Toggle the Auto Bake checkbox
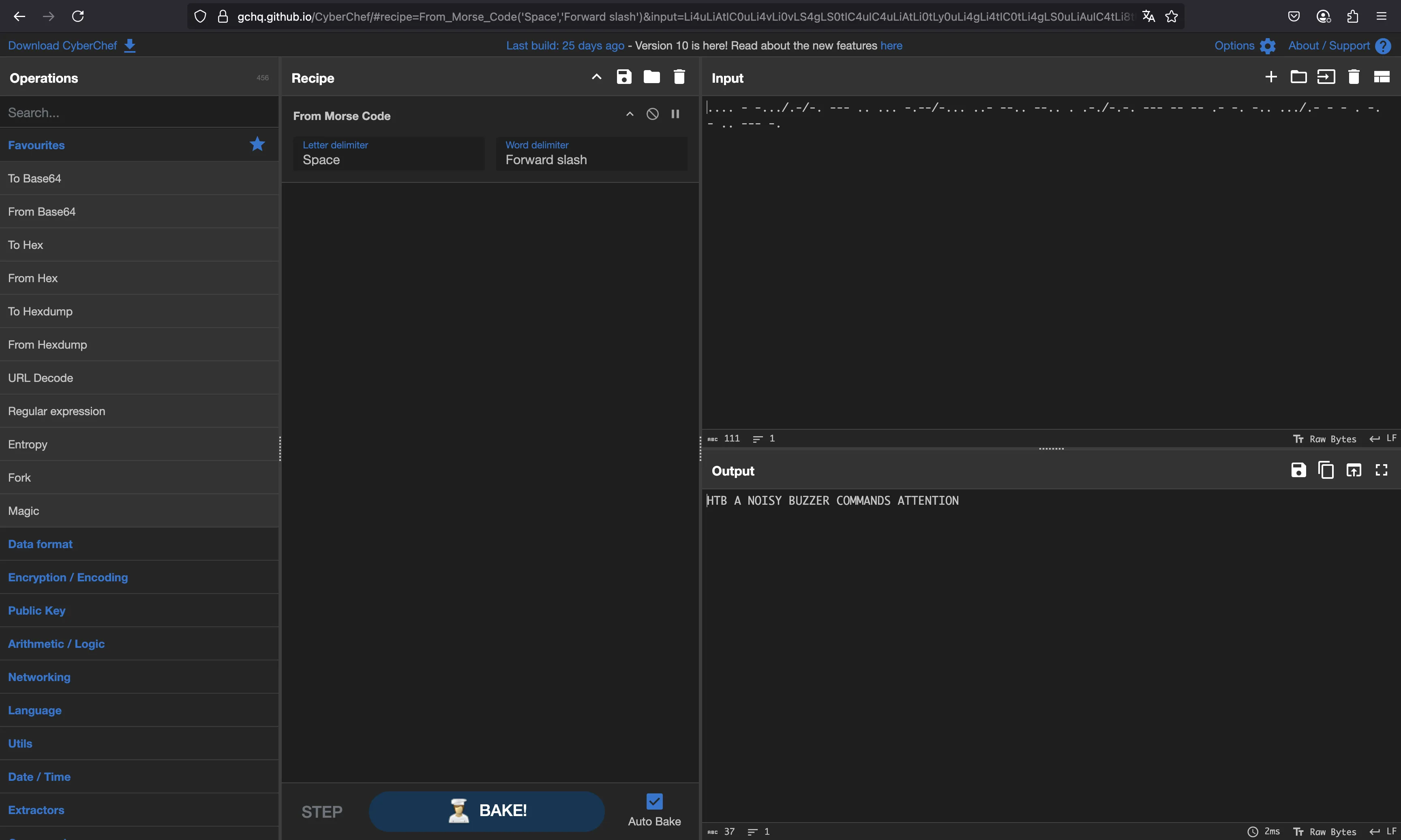1401x840 pixels. pos(654,801)
